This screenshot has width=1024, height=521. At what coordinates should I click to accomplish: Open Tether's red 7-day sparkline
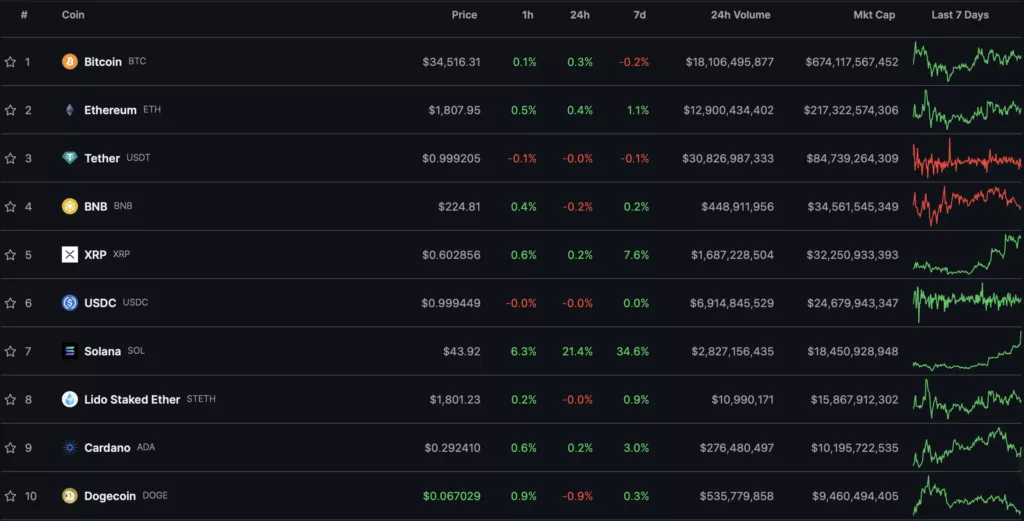967,158
